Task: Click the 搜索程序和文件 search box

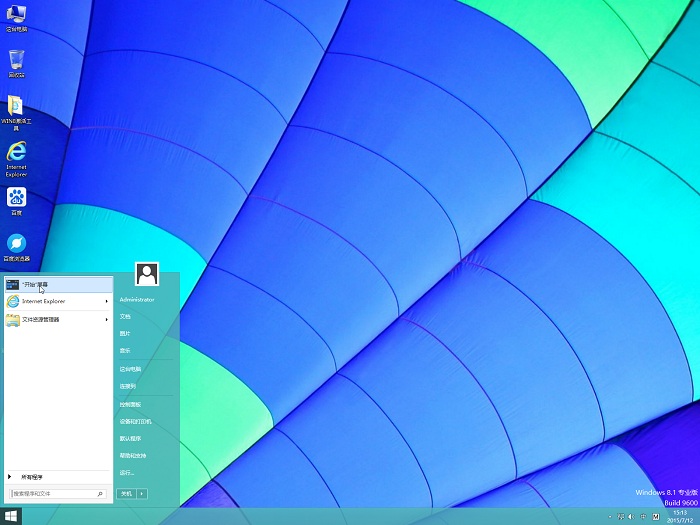Action: pos(53,494)
